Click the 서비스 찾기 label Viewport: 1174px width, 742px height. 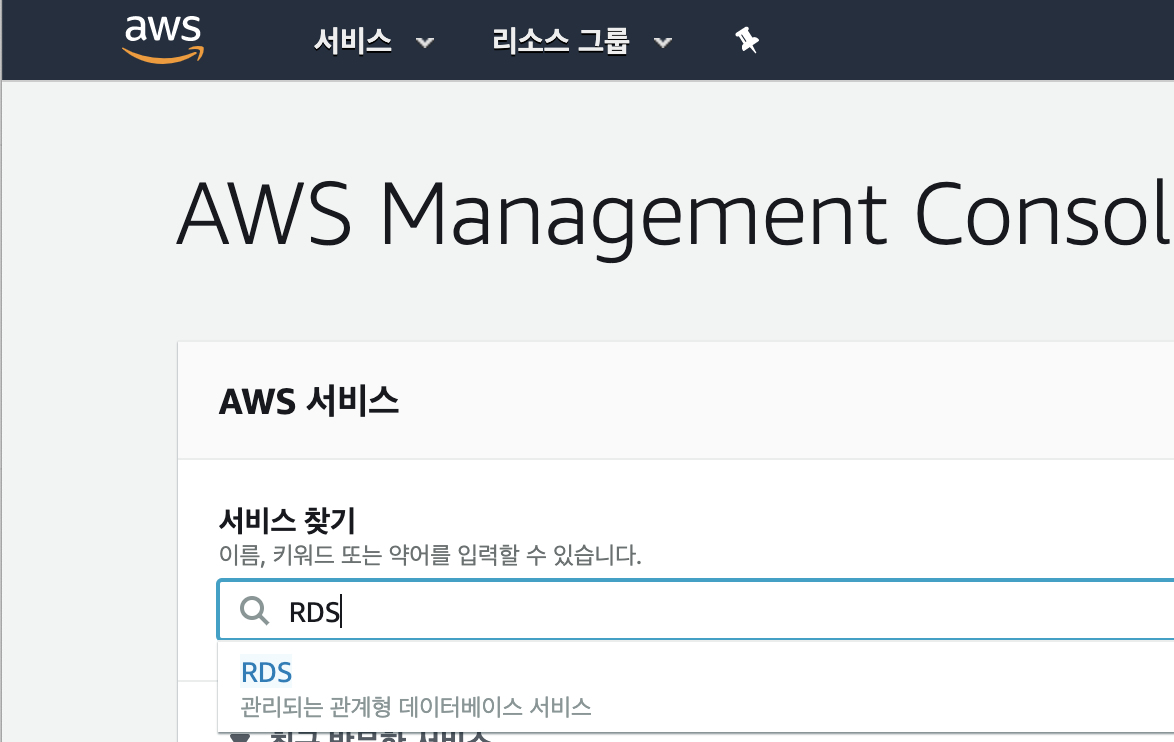(x=287, y=520)
